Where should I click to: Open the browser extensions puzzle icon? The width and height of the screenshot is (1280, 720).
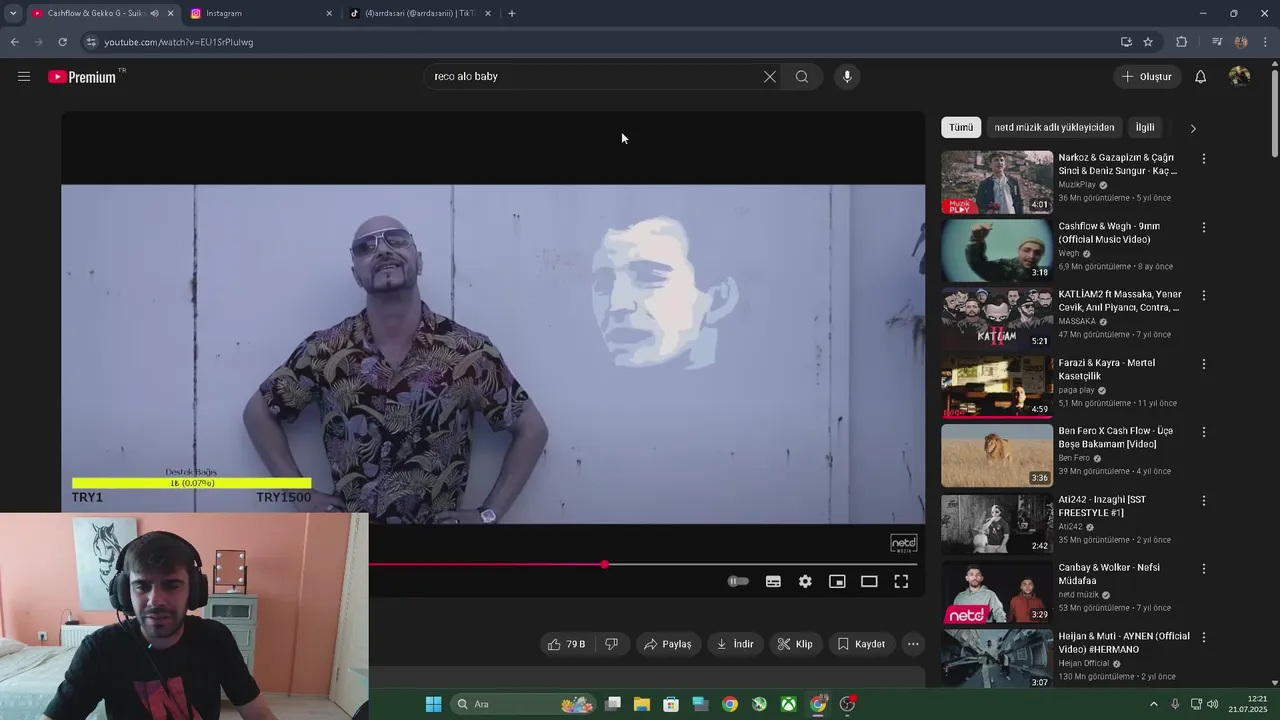click(x=1181, y=42)
